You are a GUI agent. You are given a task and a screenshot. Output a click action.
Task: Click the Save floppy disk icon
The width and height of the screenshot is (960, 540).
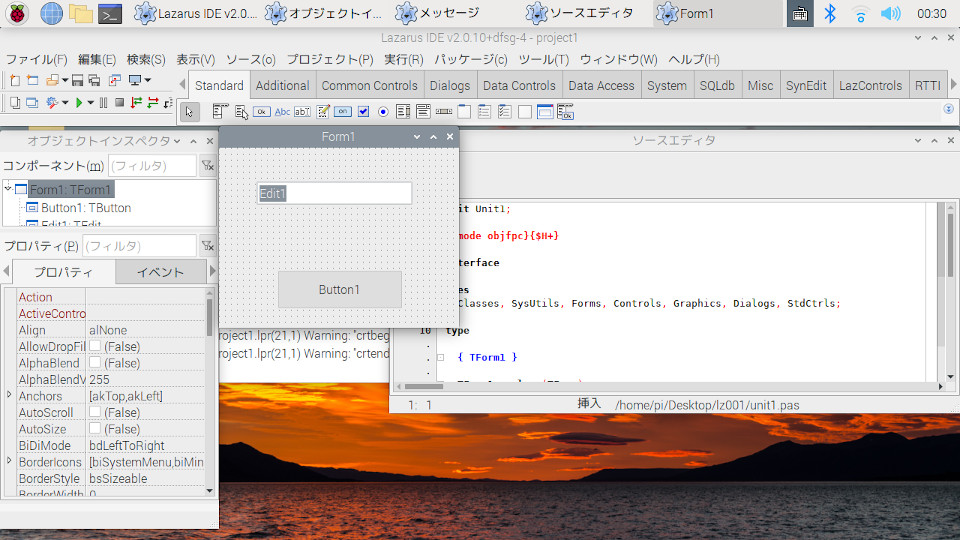click(x=77, y=80)
